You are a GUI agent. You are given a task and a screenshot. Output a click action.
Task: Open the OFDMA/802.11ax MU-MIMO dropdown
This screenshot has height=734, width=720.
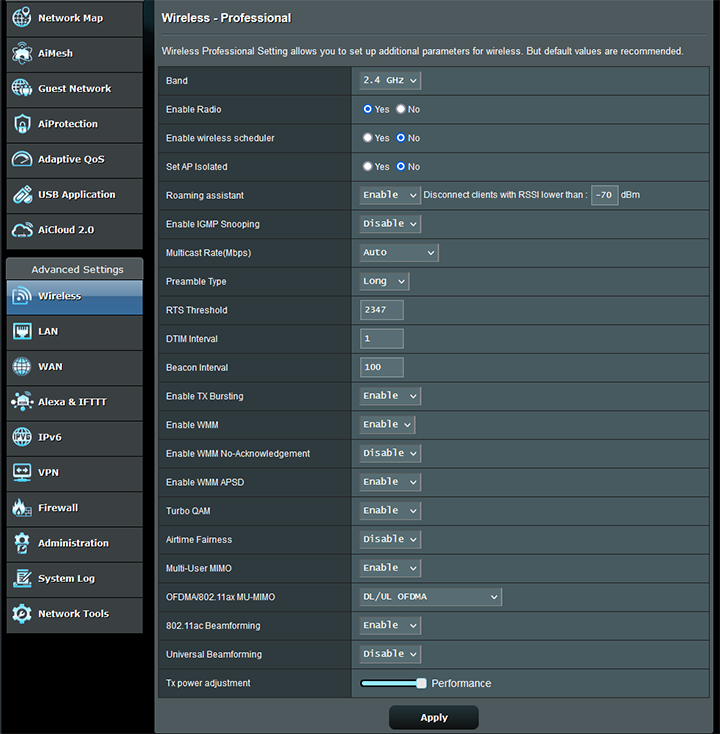[x=430, y=597]
